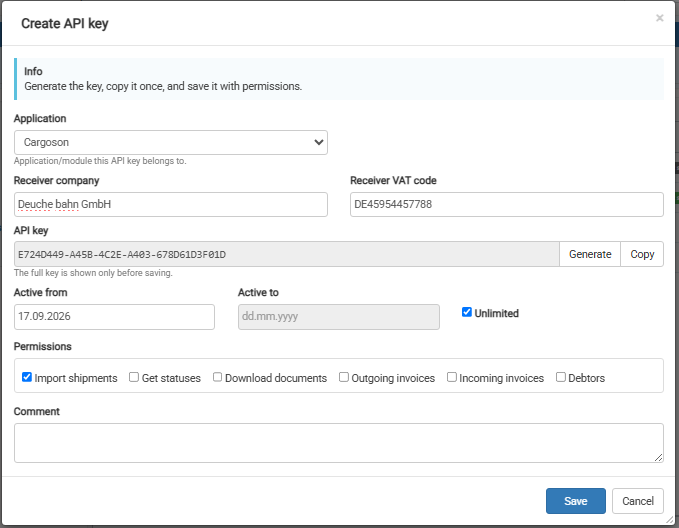Click the Receiver company input field
679x528 pixels.
171,204
